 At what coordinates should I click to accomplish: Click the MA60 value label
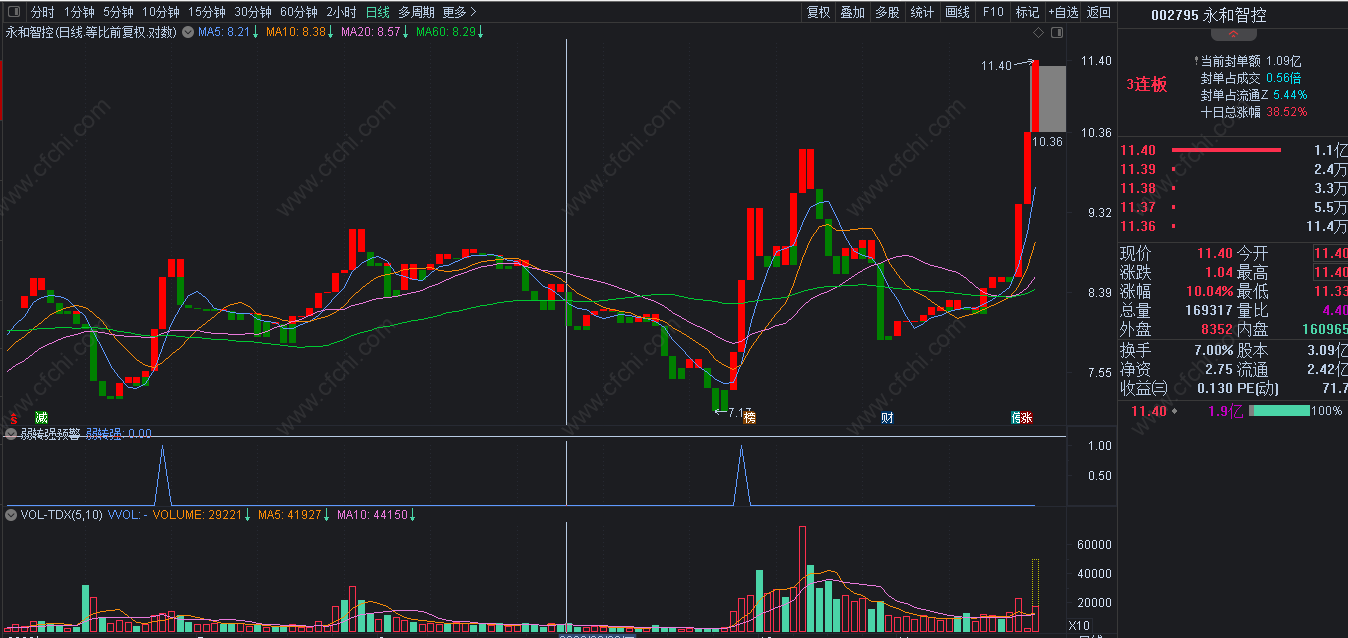(x=450, y=32)
